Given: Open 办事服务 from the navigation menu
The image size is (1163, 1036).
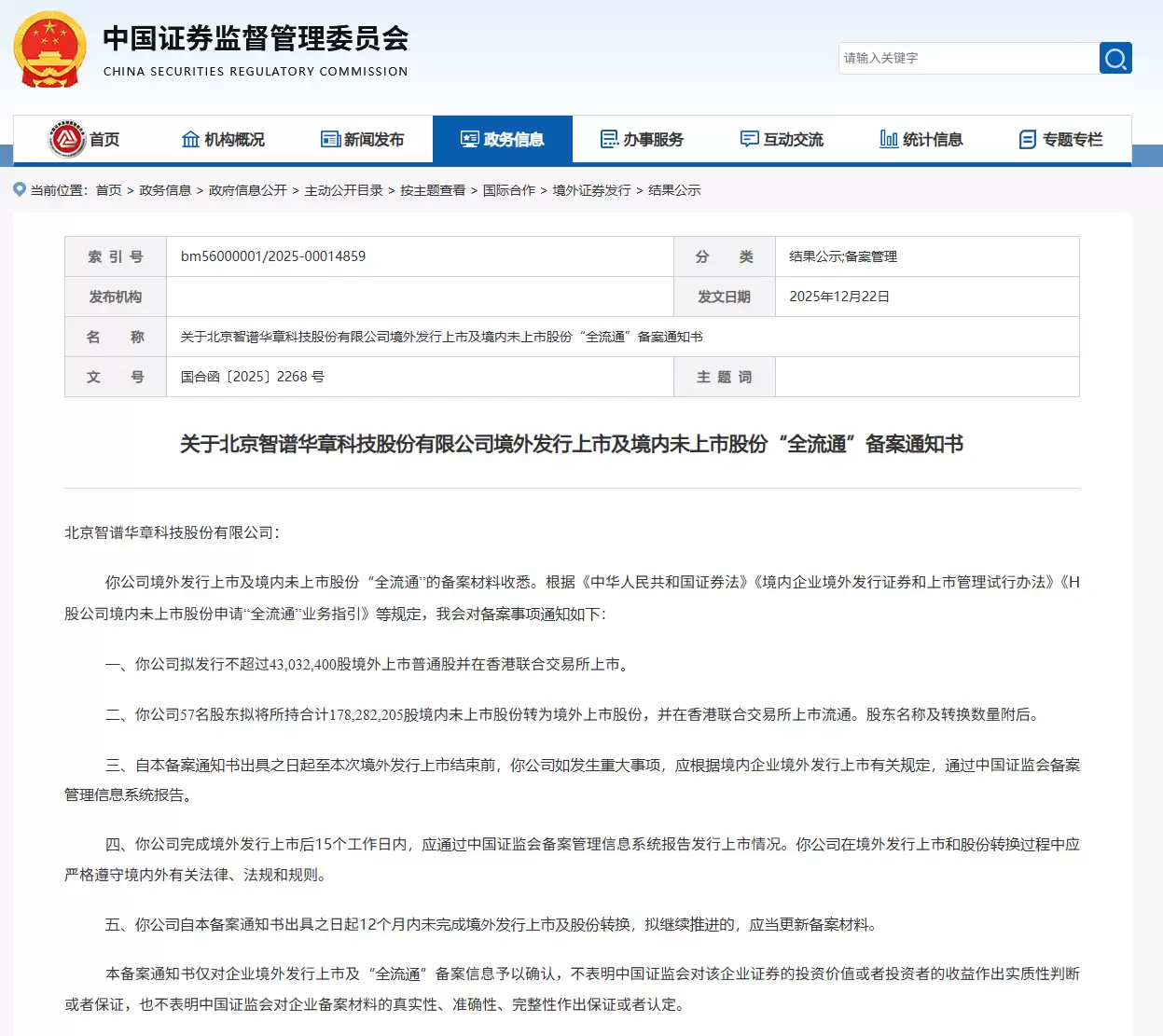Looking at the screenshot, I should (656, 139).
